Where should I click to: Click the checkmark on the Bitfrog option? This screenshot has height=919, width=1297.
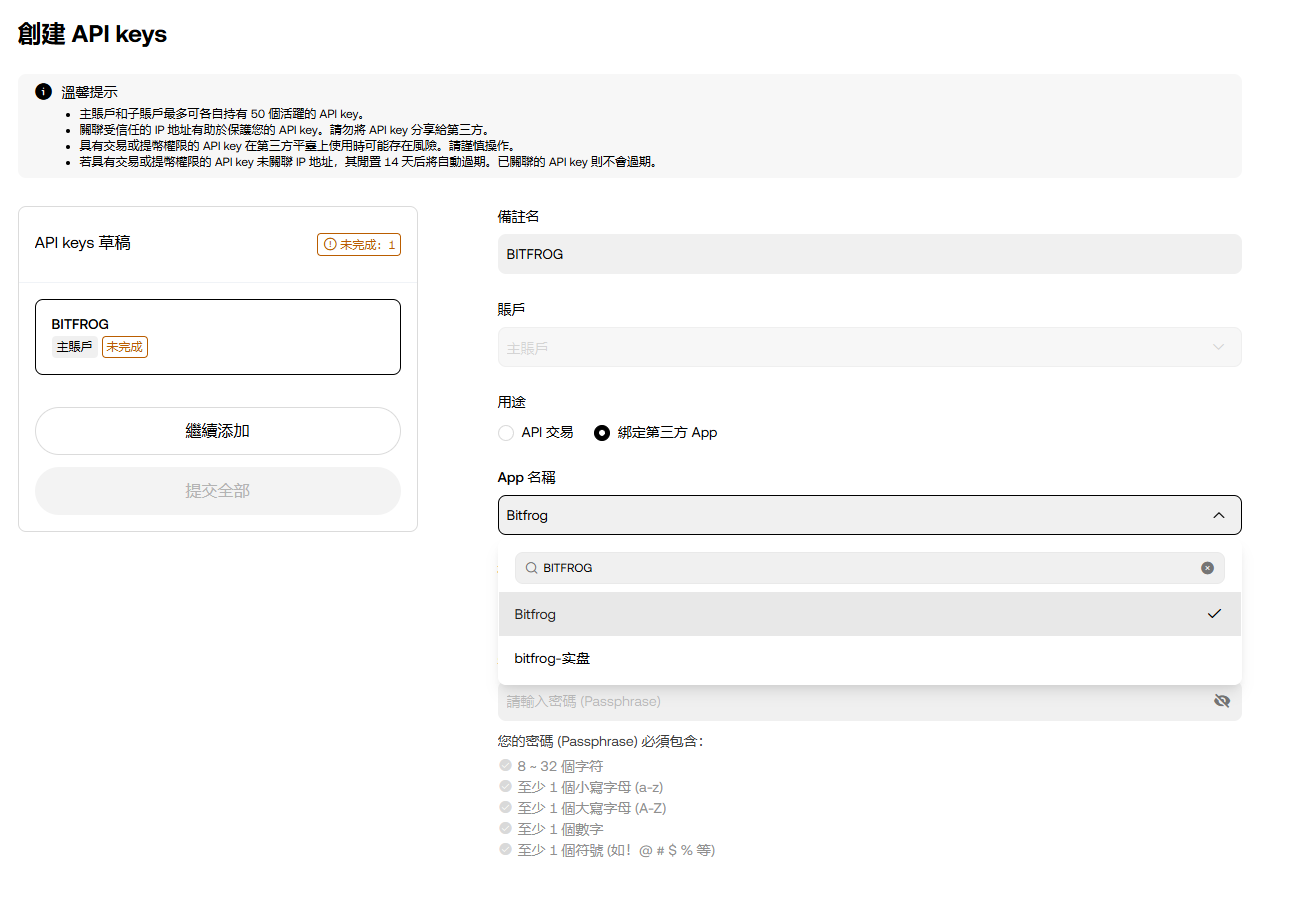1214,614
